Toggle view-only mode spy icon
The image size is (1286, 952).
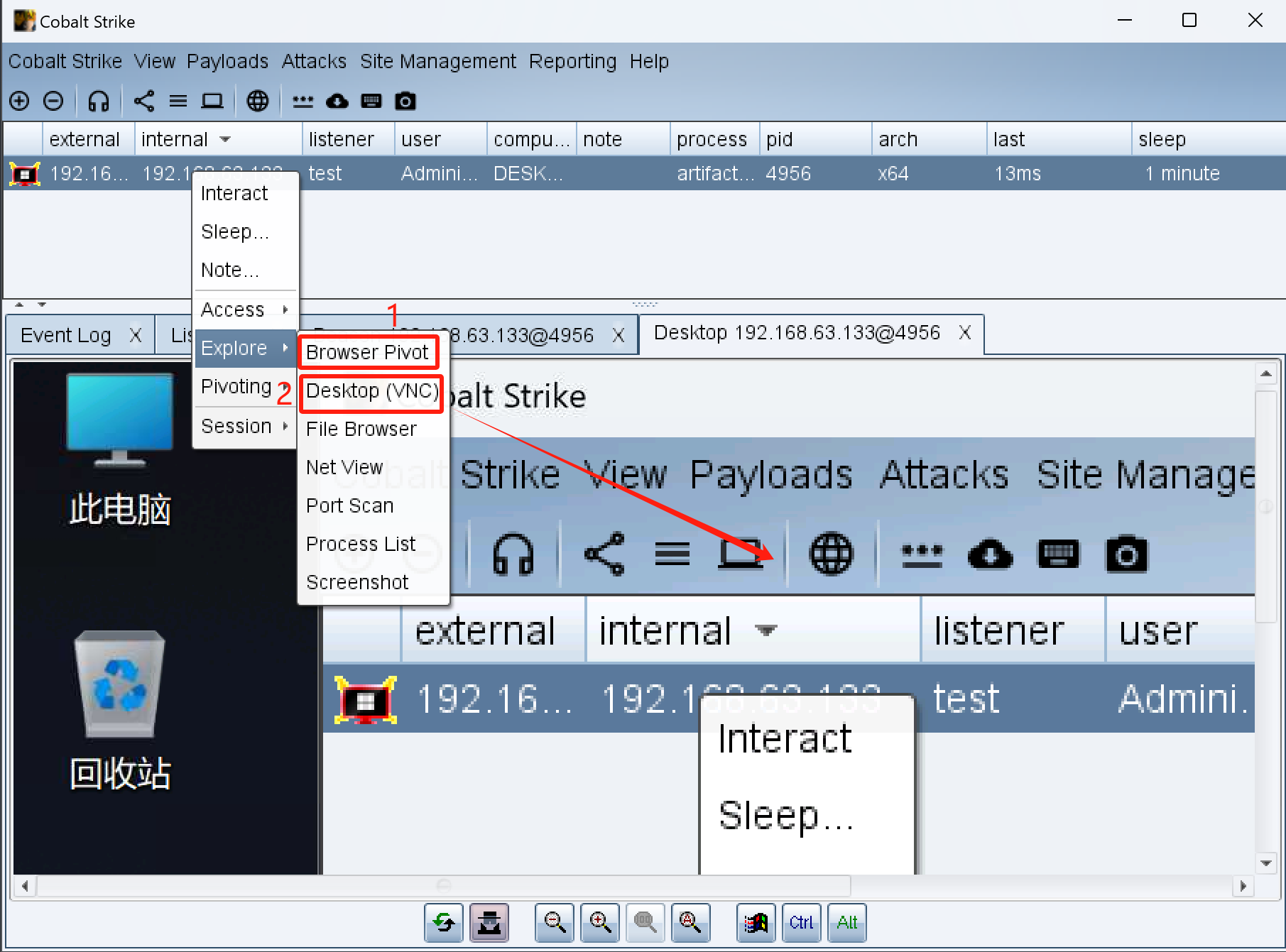click(x=489, y=922)
